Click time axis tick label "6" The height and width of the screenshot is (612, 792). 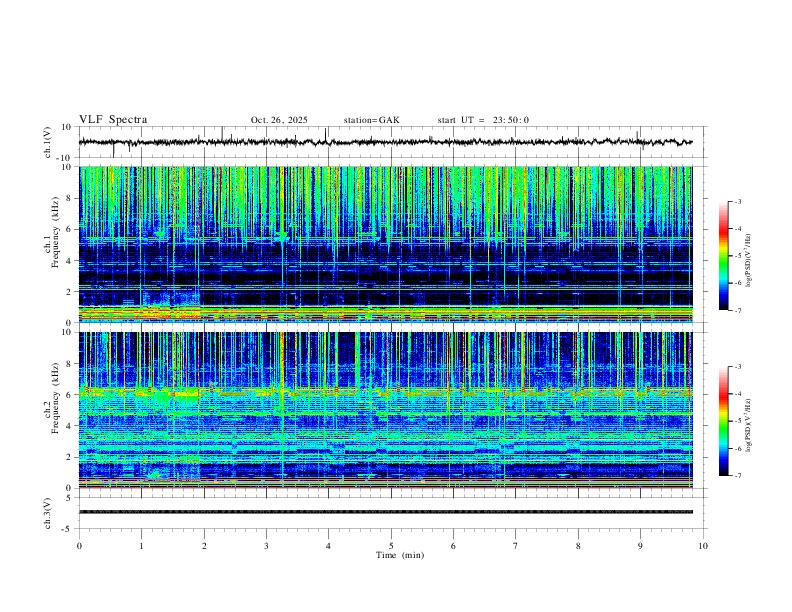tap(453, 546)
